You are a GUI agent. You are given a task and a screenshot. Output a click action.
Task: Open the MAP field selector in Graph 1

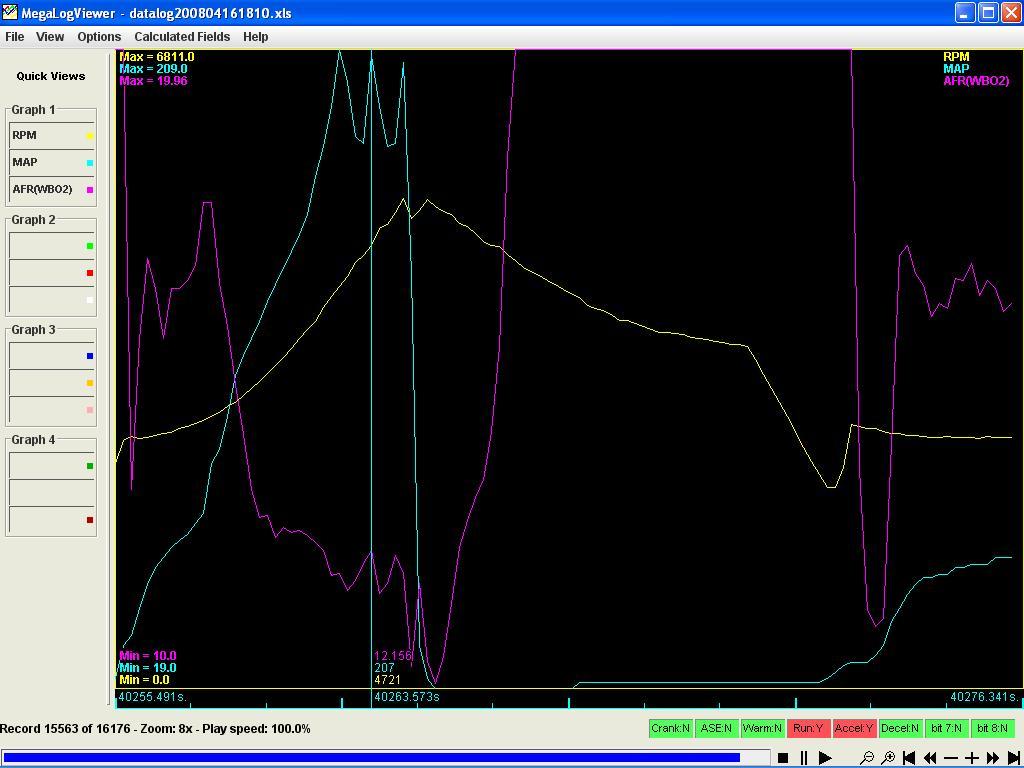click(x=51, y=162)
